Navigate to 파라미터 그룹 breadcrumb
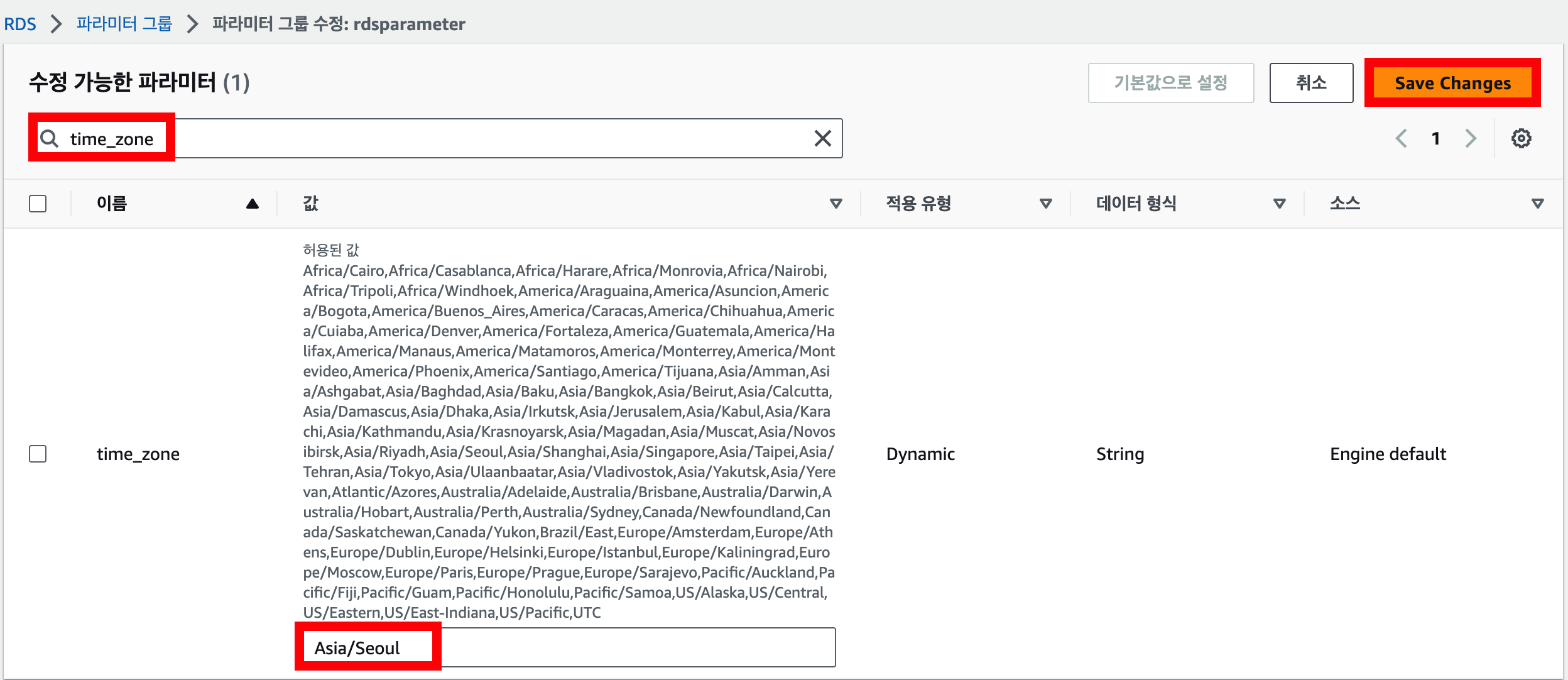 coord(124,24)
